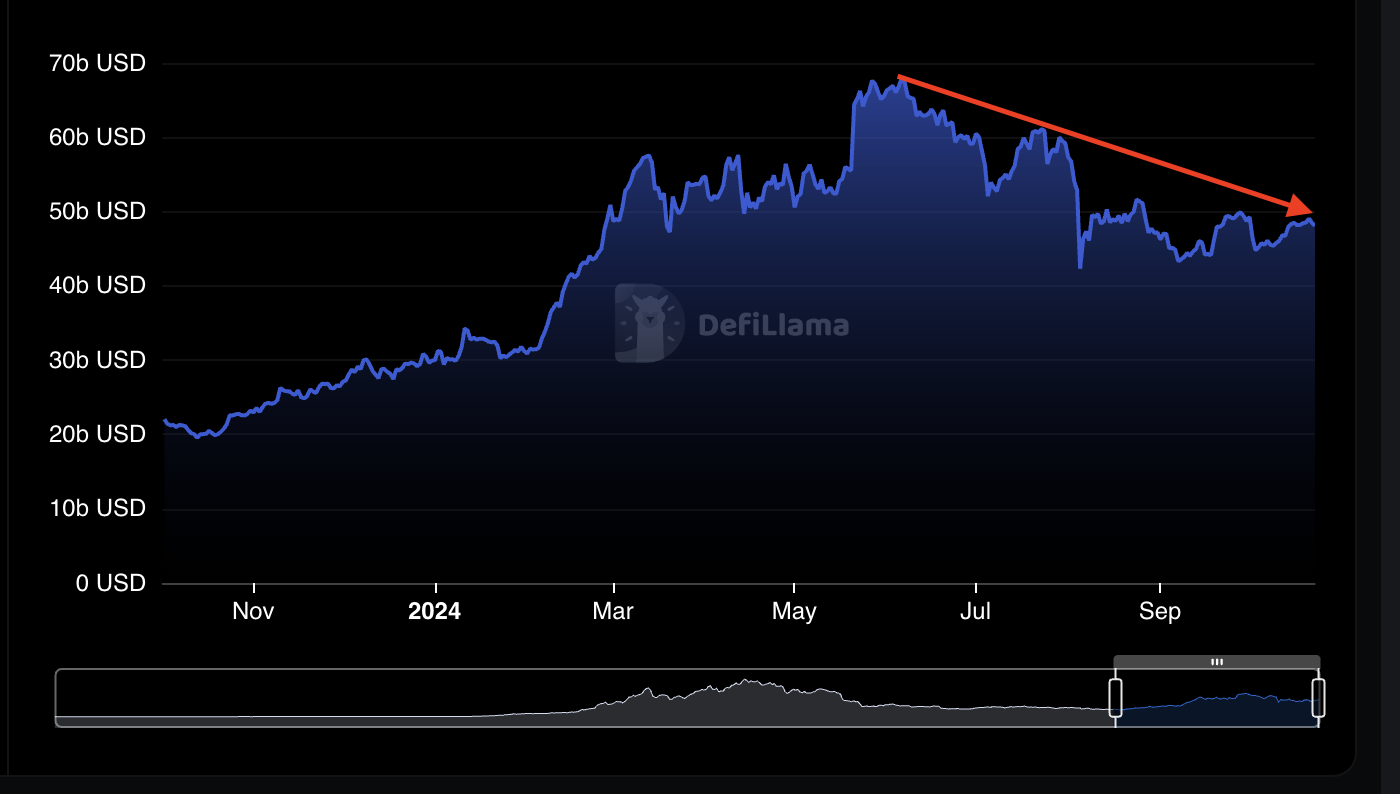Image resolution: width=1400 pixels, height=794 pixels.
Task: Select the May label on the time axis
Action: tap(794, 611)
